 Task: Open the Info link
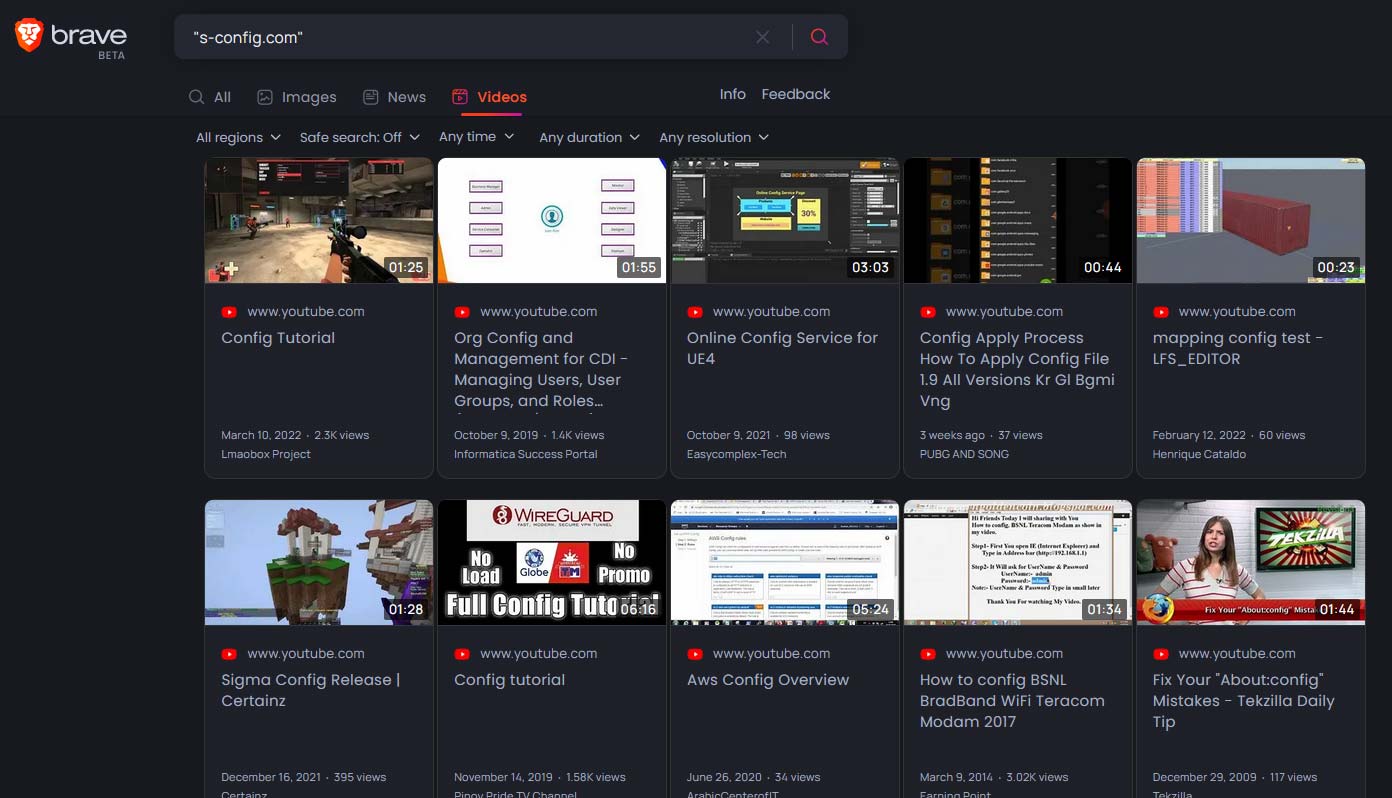point(733,94)
